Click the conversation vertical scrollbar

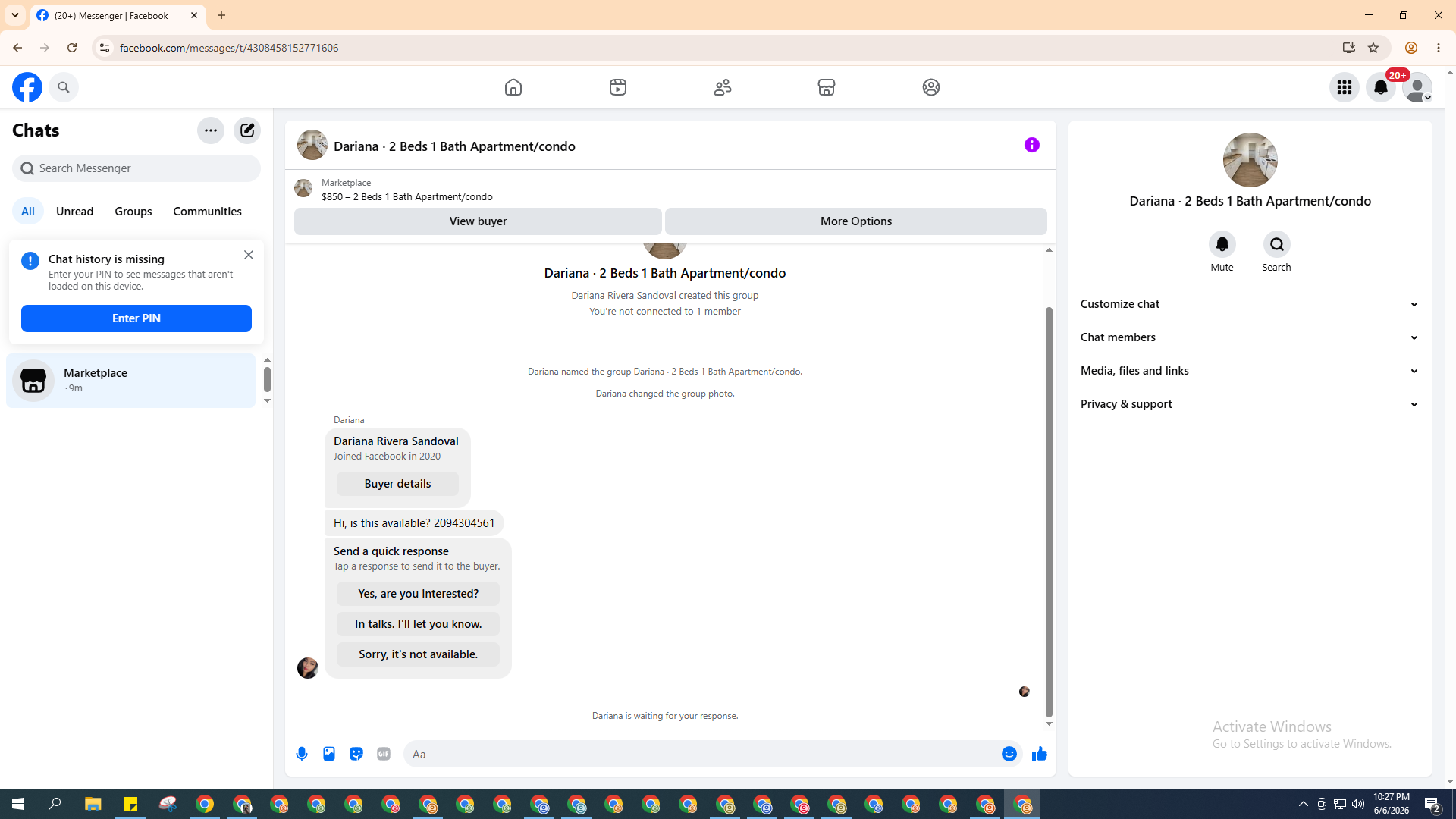point(1049,512)
